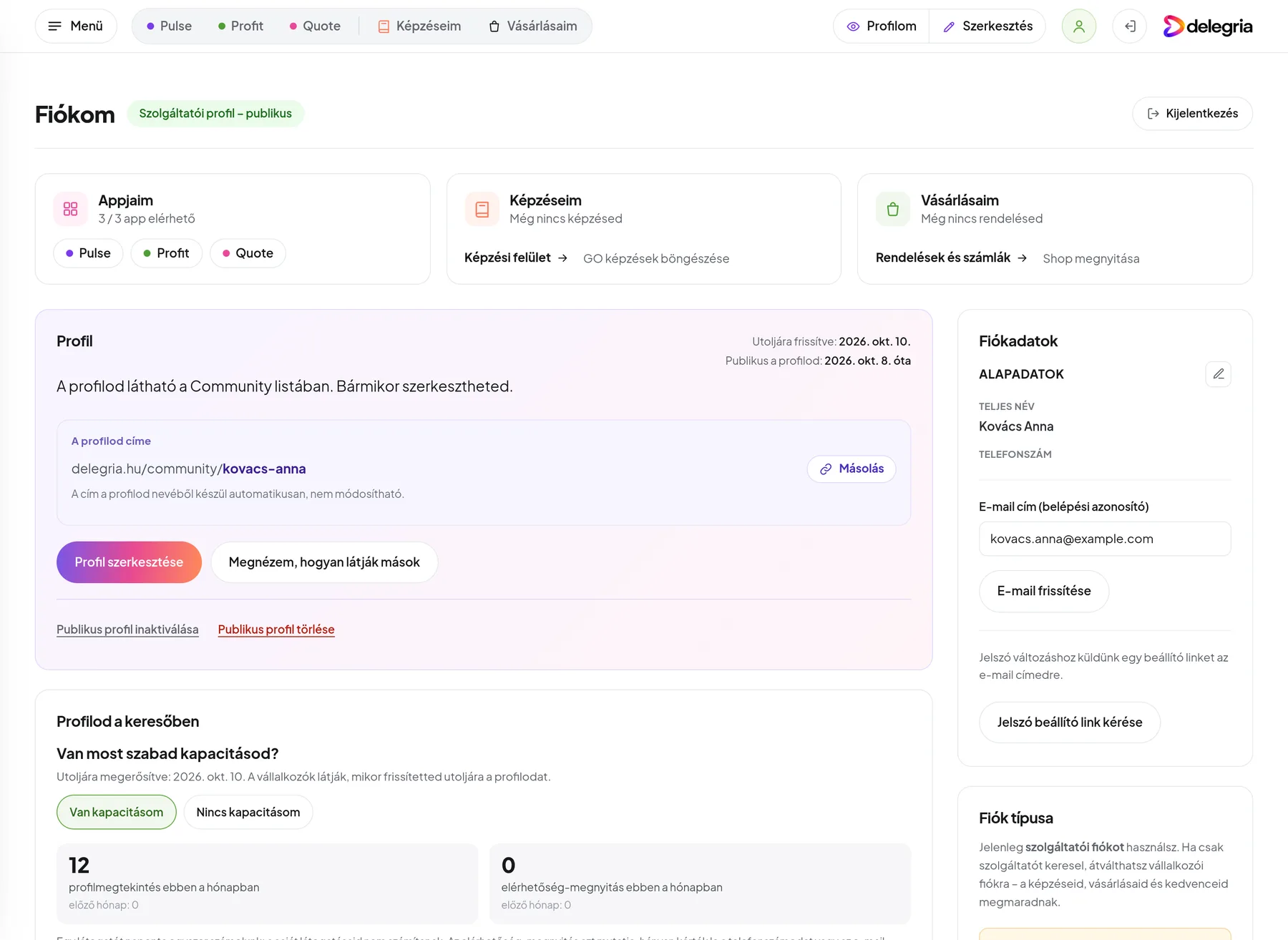This screenshot has width=1288, height=940.
Task: Follow the Képzési felület link
Action: pyautogui.click(x=515, y=258)
